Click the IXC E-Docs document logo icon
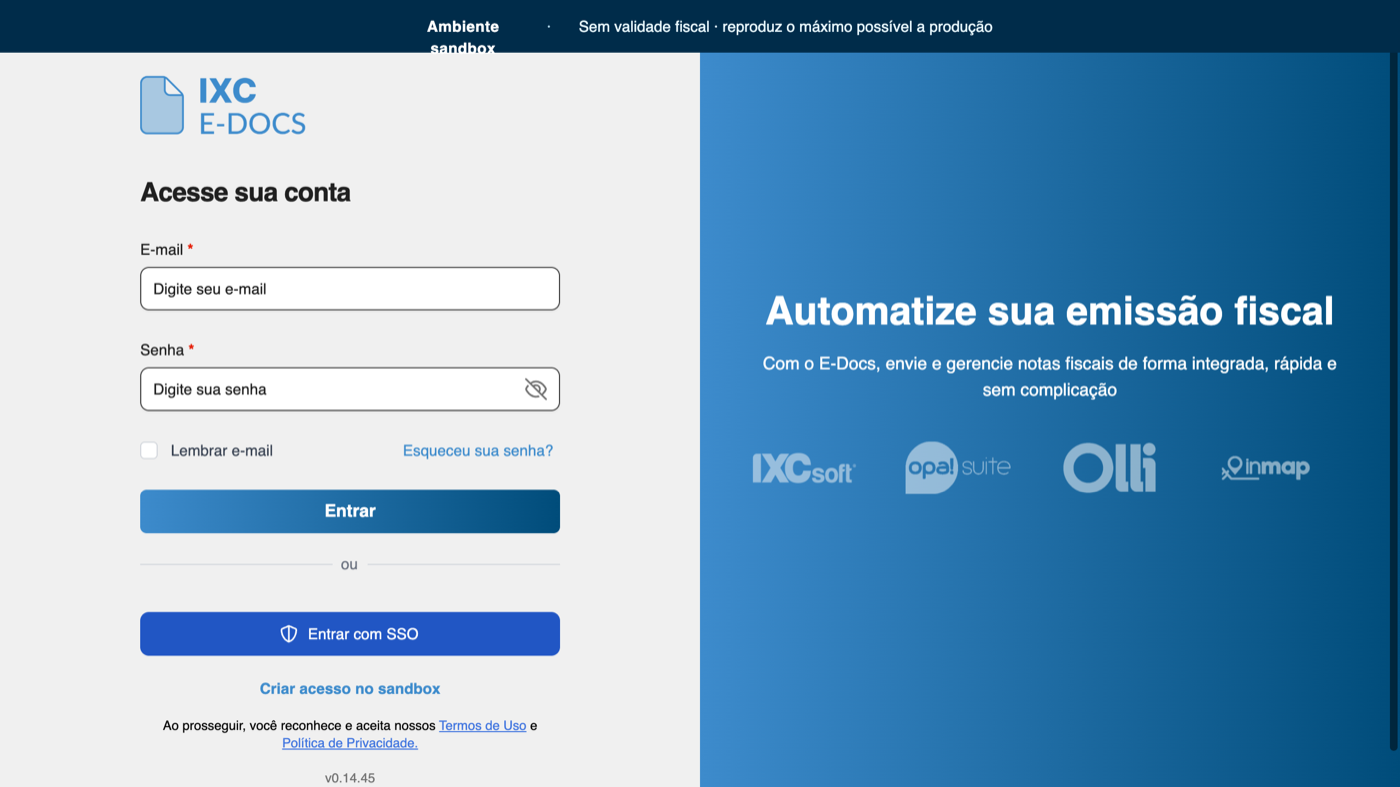Screen dimensions: 1400x787 pyautogui.click(x=162, y=105)
